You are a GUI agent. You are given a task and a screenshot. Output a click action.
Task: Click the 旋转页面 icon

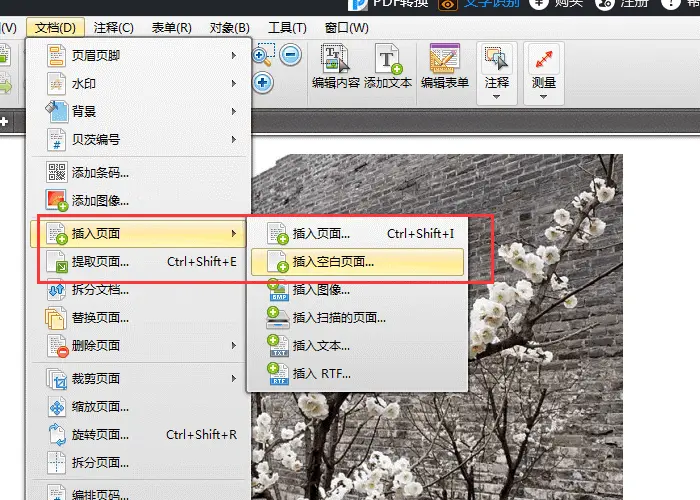[x=57, y=434]
